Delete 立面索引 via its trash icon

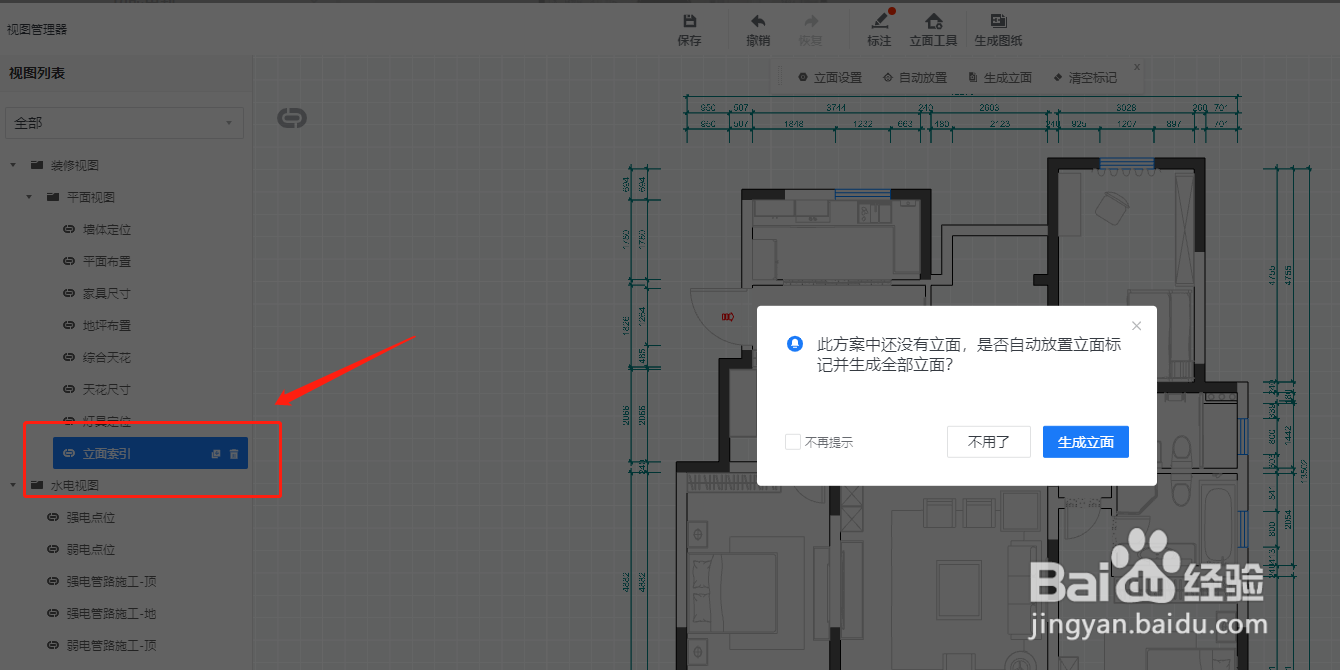[233, 453]
